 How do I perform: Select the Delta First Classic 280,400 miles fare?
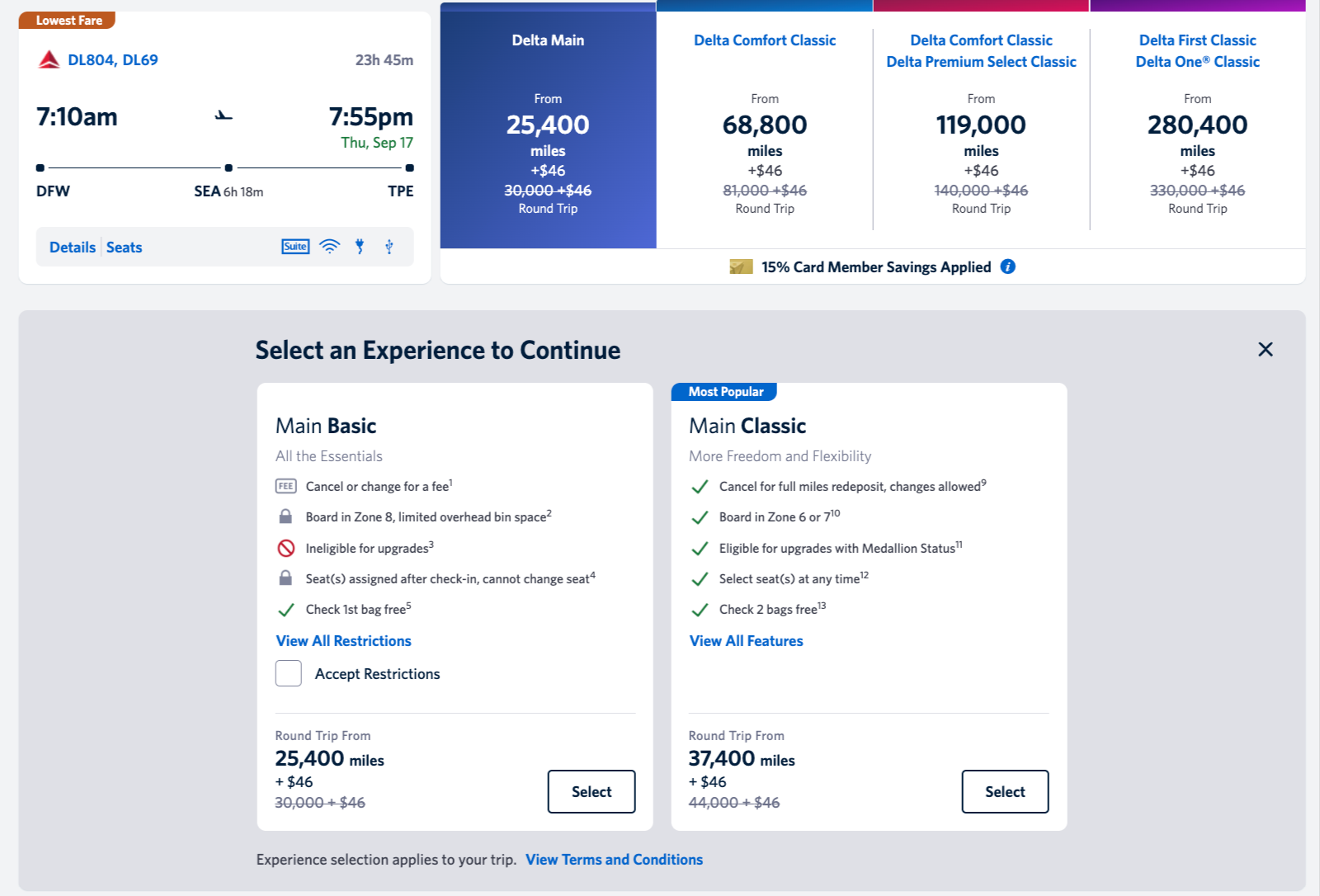1198,125
